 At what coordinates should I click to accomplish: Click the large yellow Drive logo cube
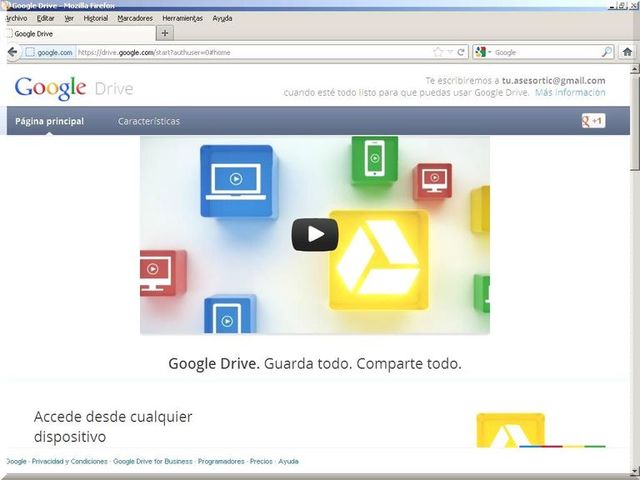(379, 260)
